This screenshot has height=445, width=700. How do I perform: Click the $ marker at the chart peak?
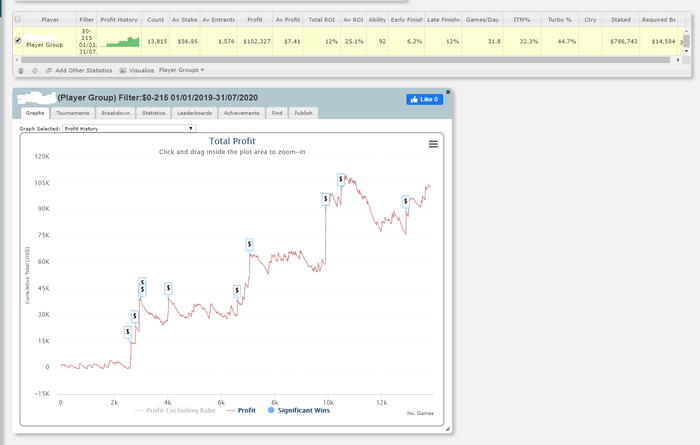[x=341, y=179]
